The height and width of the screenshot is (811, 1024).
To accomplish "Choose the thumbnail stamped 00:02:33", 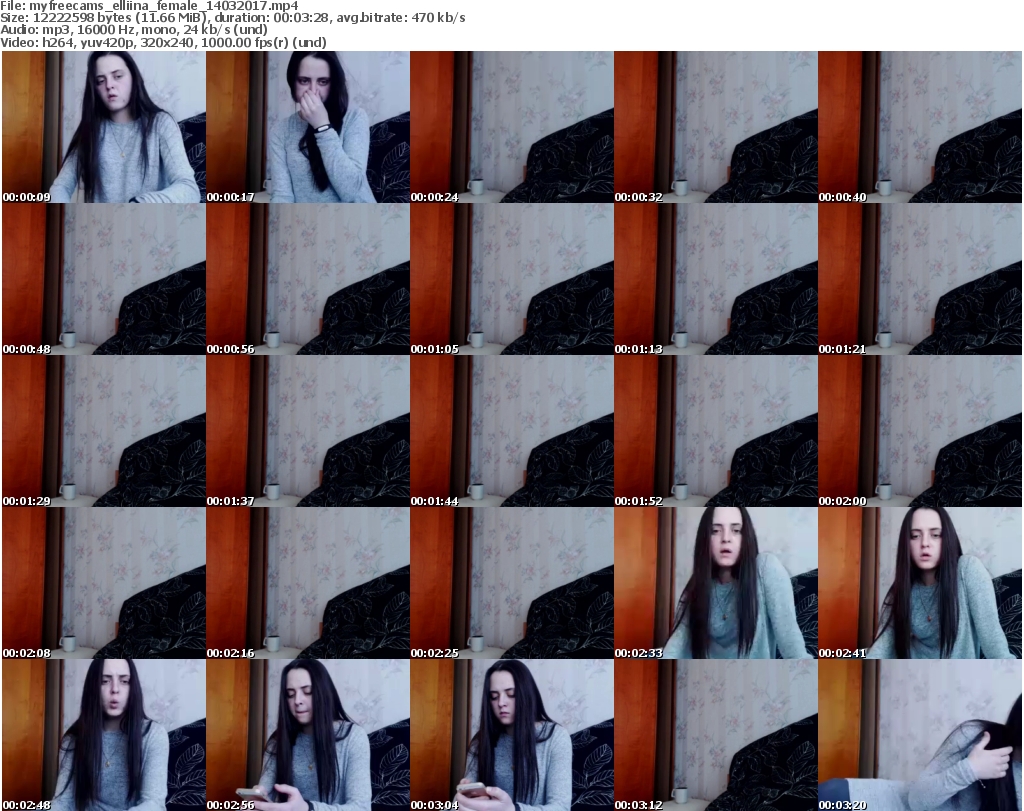I will [x=716, y=583].
